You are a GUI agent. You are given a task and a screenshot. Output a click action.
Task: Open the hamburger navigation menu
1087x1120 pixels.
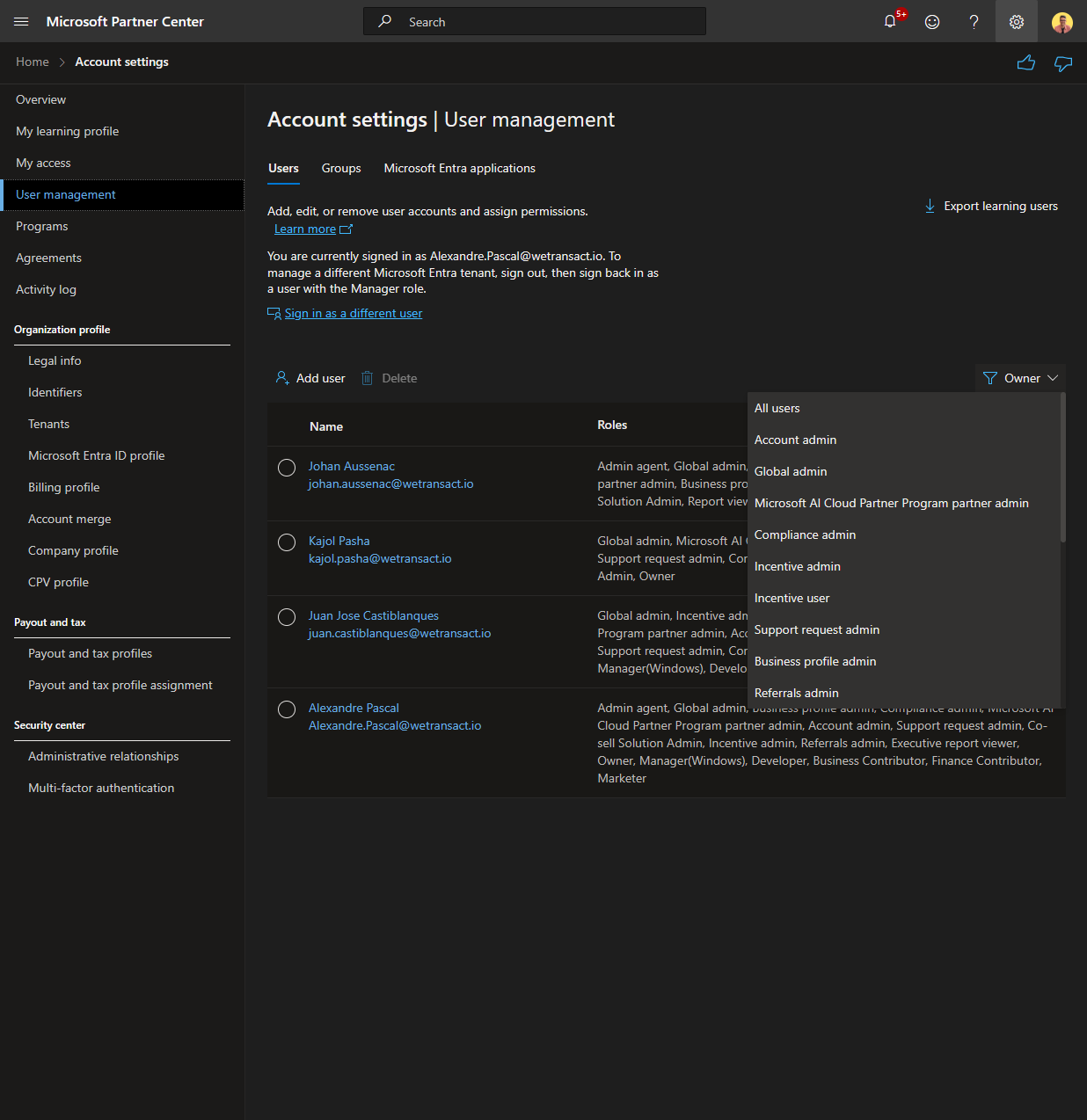pos(21,21)
